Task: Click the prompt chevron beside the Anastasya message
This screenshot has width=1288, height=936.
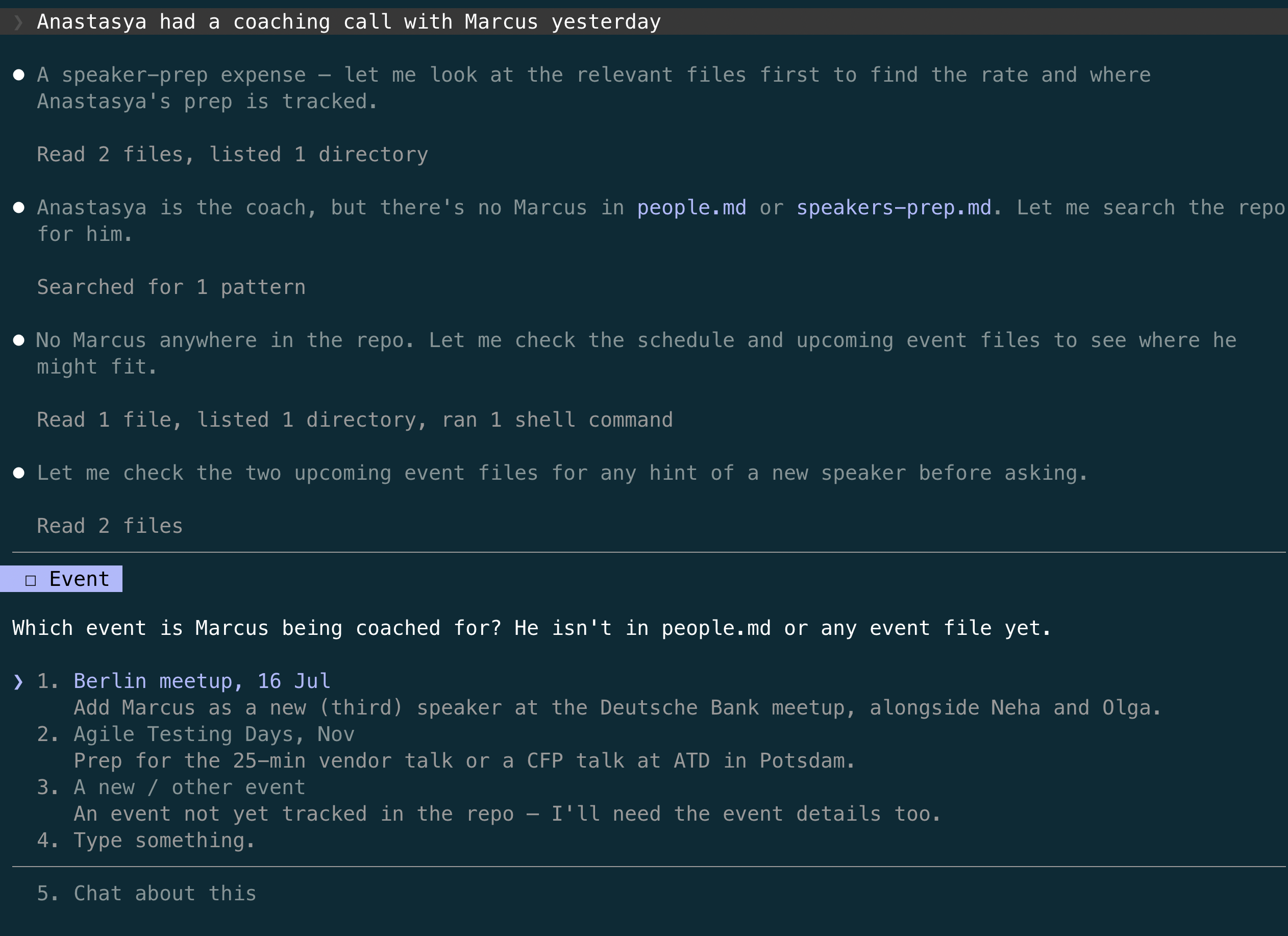Action: click(18, 22)
